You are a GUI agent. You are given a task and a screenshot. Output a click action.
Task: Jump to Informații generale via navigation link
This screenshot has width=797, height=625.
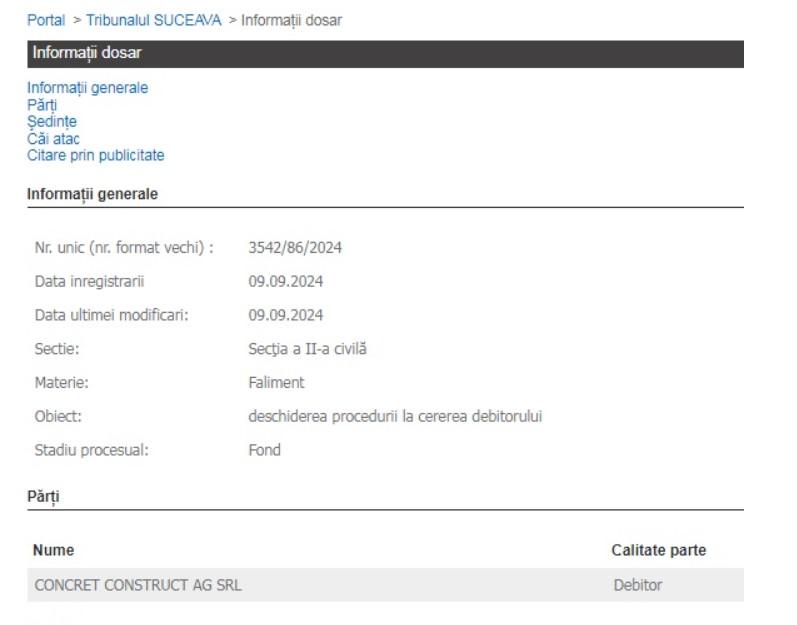point(87,88)
